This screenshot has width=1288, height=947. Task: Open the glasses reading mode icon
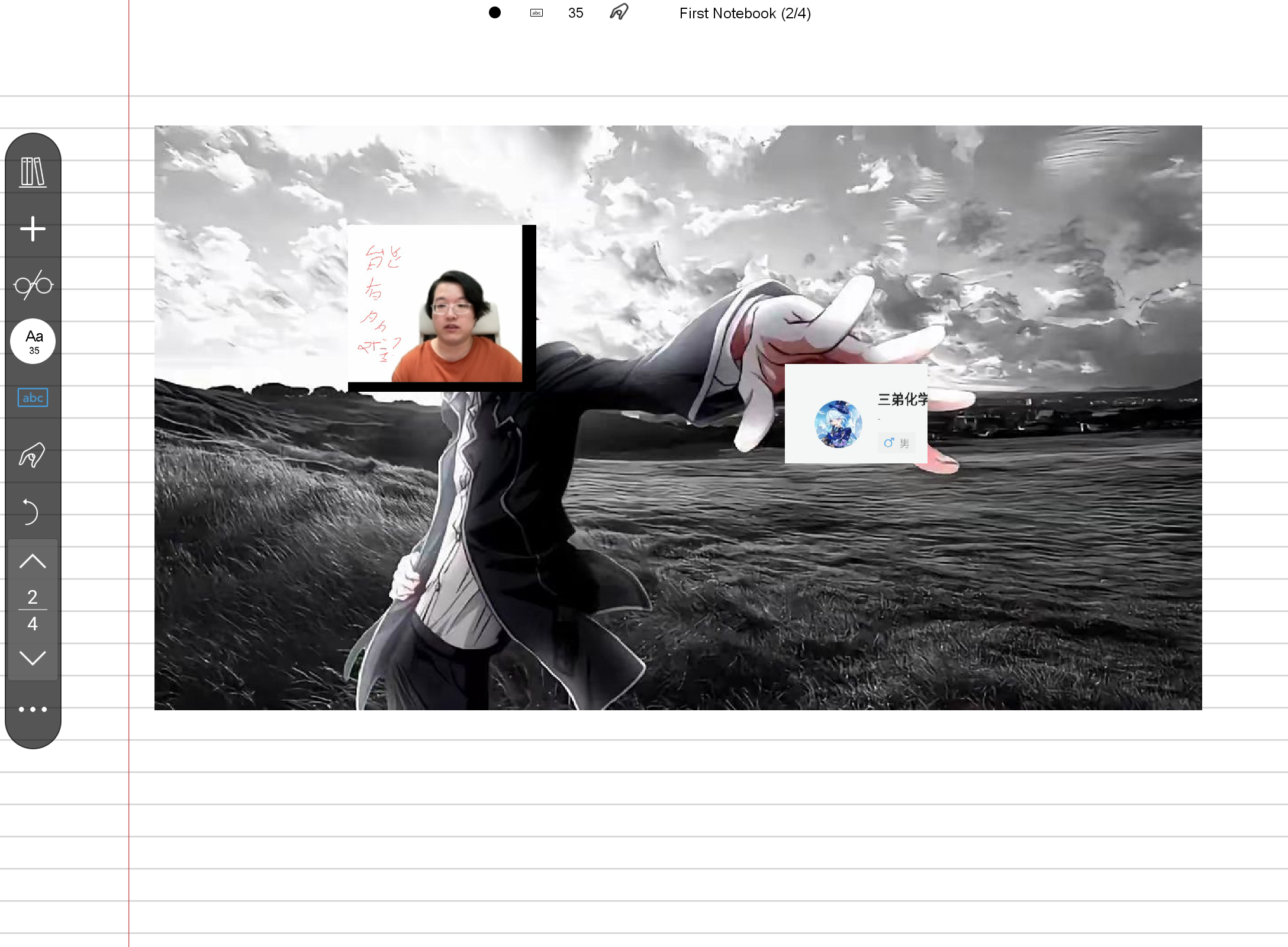click(x=33, y=285)
